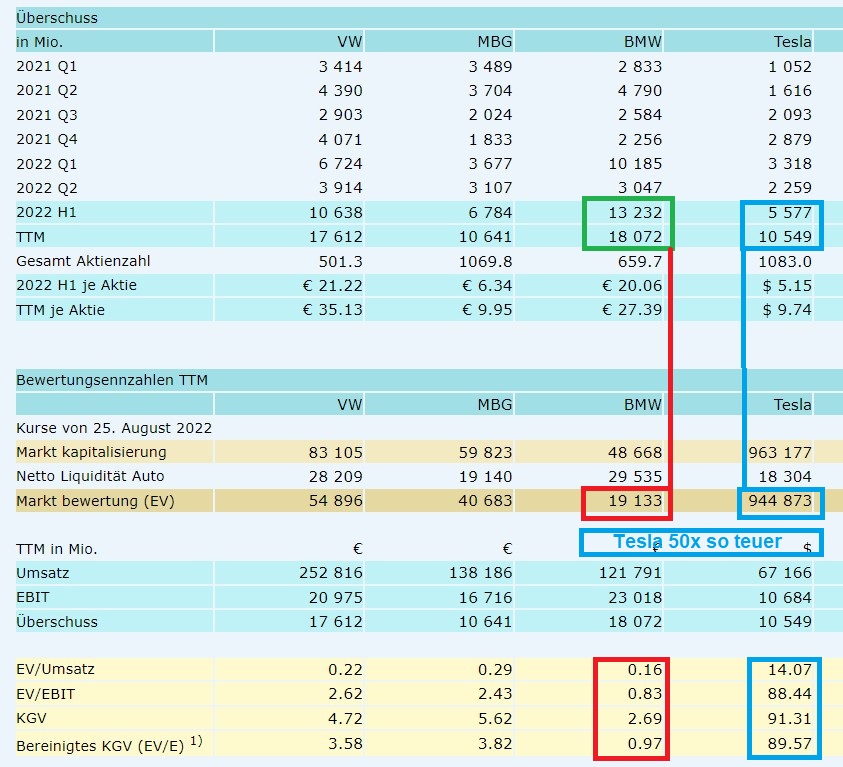The width and height of the screenshot is (843, 767).
Task: Click the Gesamt Aktienzahl row label
Action: tap(83, 261)
